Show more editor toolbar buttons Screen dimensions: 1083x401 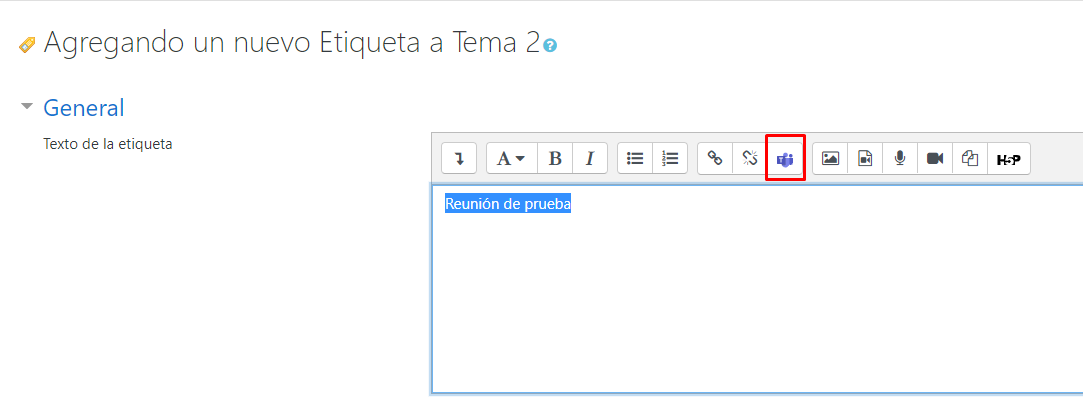(x=459, y=158)
